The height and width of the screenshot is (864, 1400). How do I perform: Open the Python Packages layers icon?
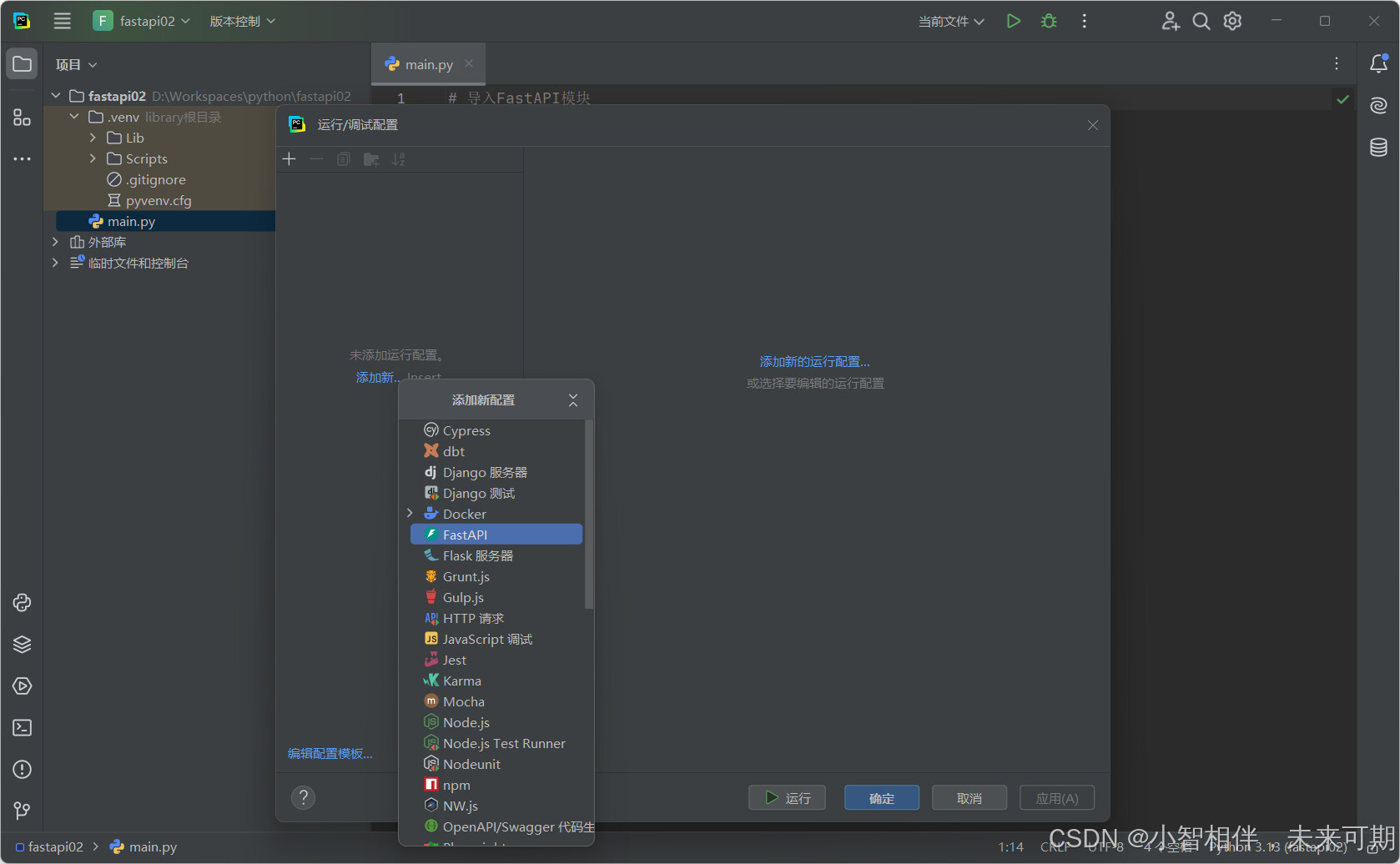click(22, 645)
